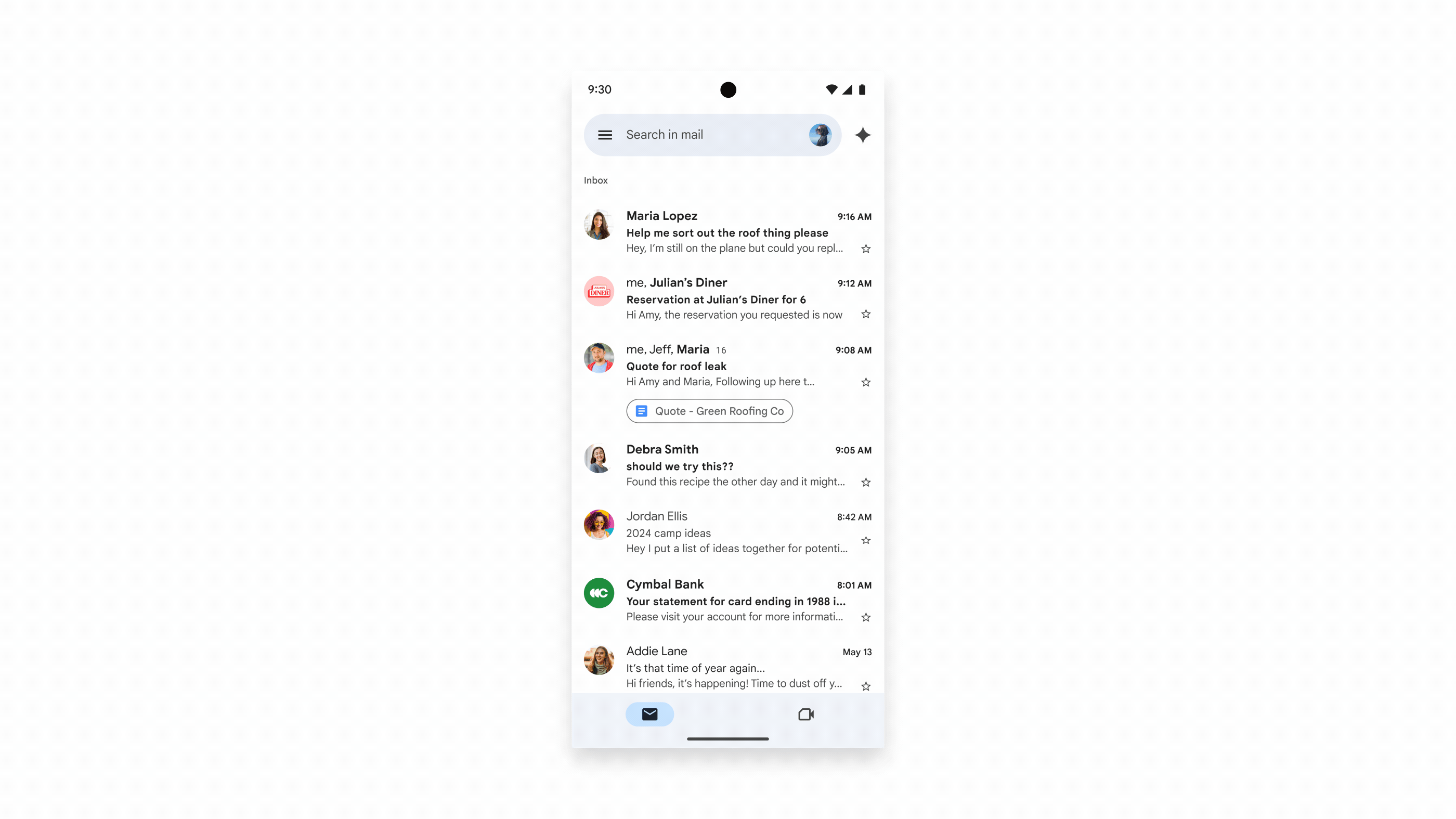The width and height of the screenshot is (1456, 819).
Task: Expand the Quote - Green Roofing Co attachment
Action: pos(709,411)
